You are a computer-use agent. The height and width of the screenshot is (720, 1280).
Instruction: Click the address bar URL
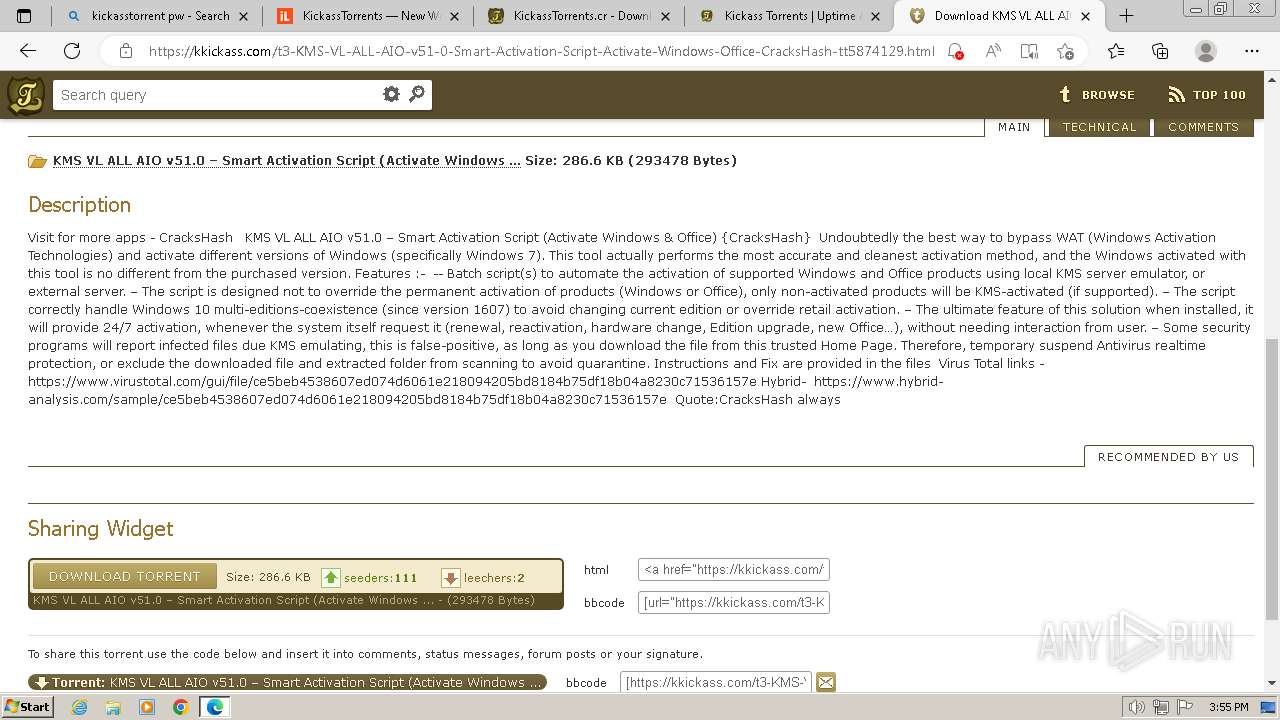click(541, 51)
